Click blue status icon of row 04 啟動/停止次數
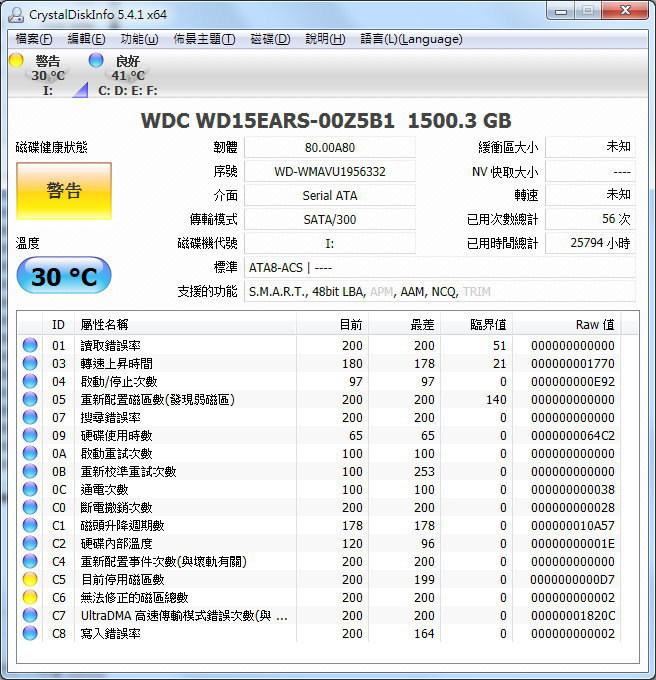The height and width of the screenshot is (680, 656). [x=30, y=381]
